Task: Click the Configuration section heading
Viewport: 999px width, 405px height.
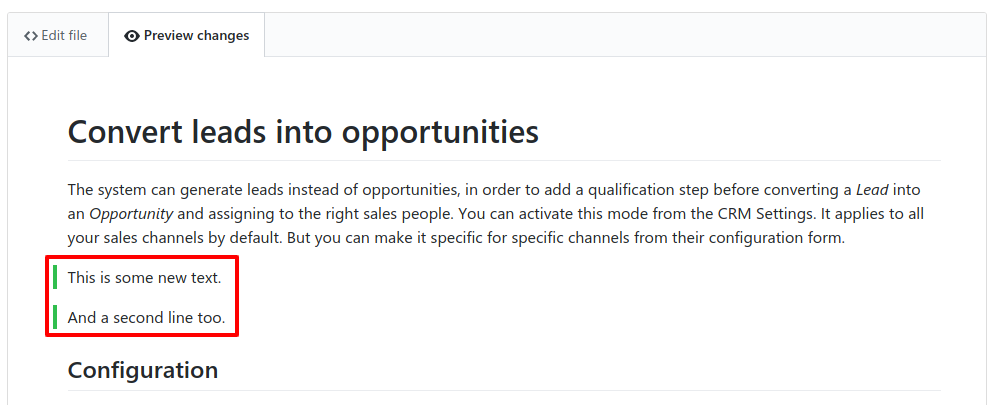Action: 143,370
